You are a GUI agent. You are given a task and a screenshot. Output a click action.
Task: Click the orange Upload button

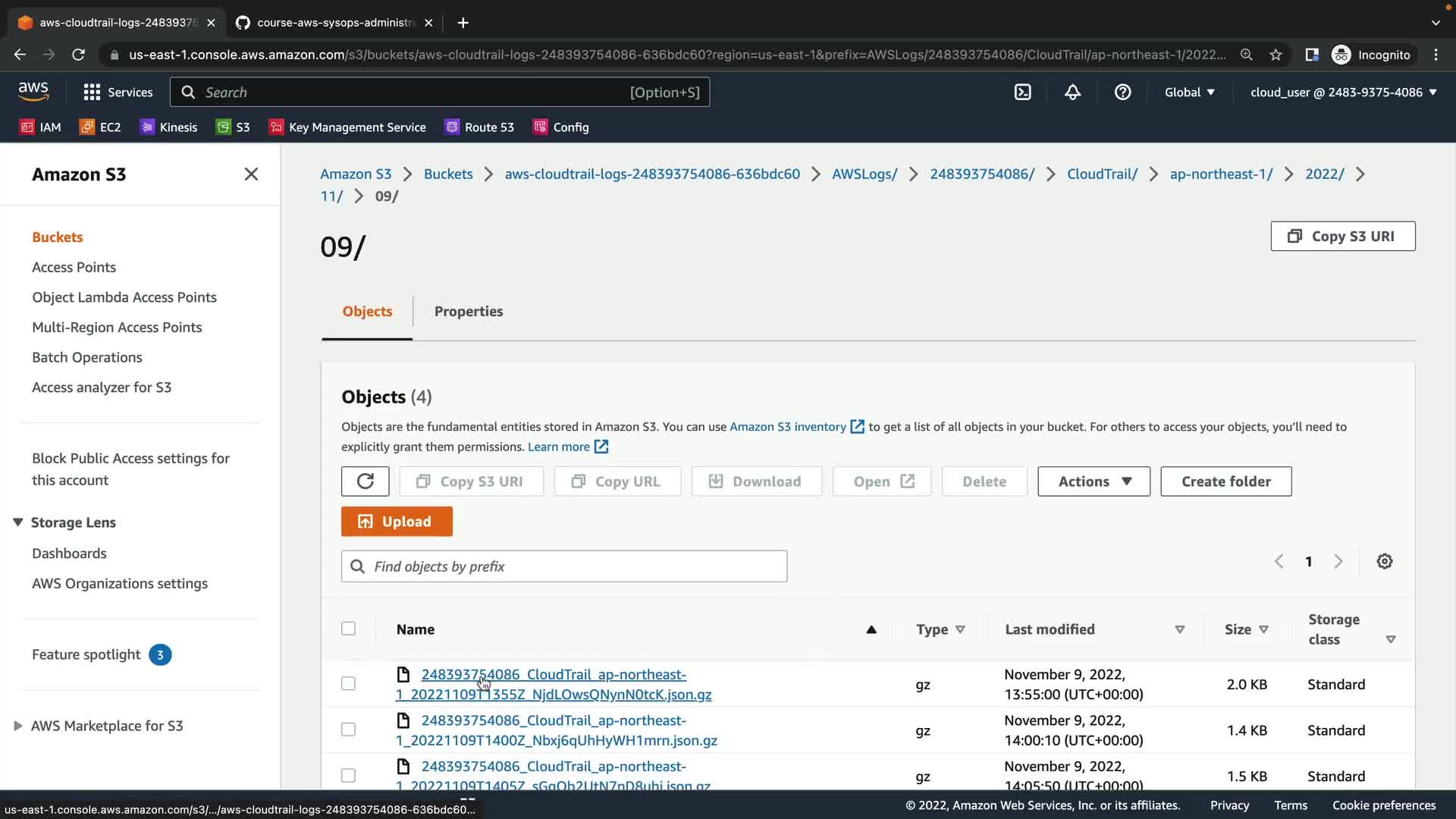(397, 522)
